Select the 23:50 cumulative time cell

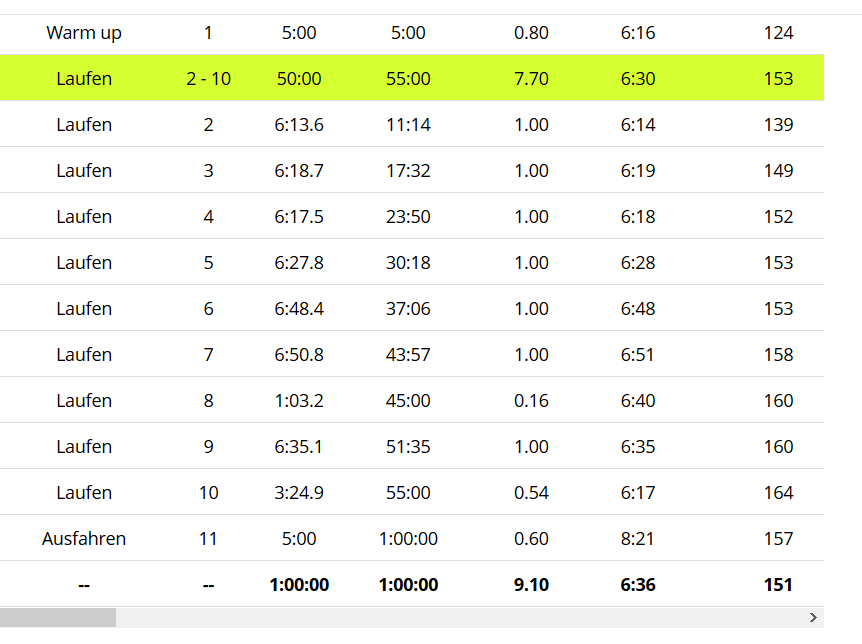tap(408, 217)
